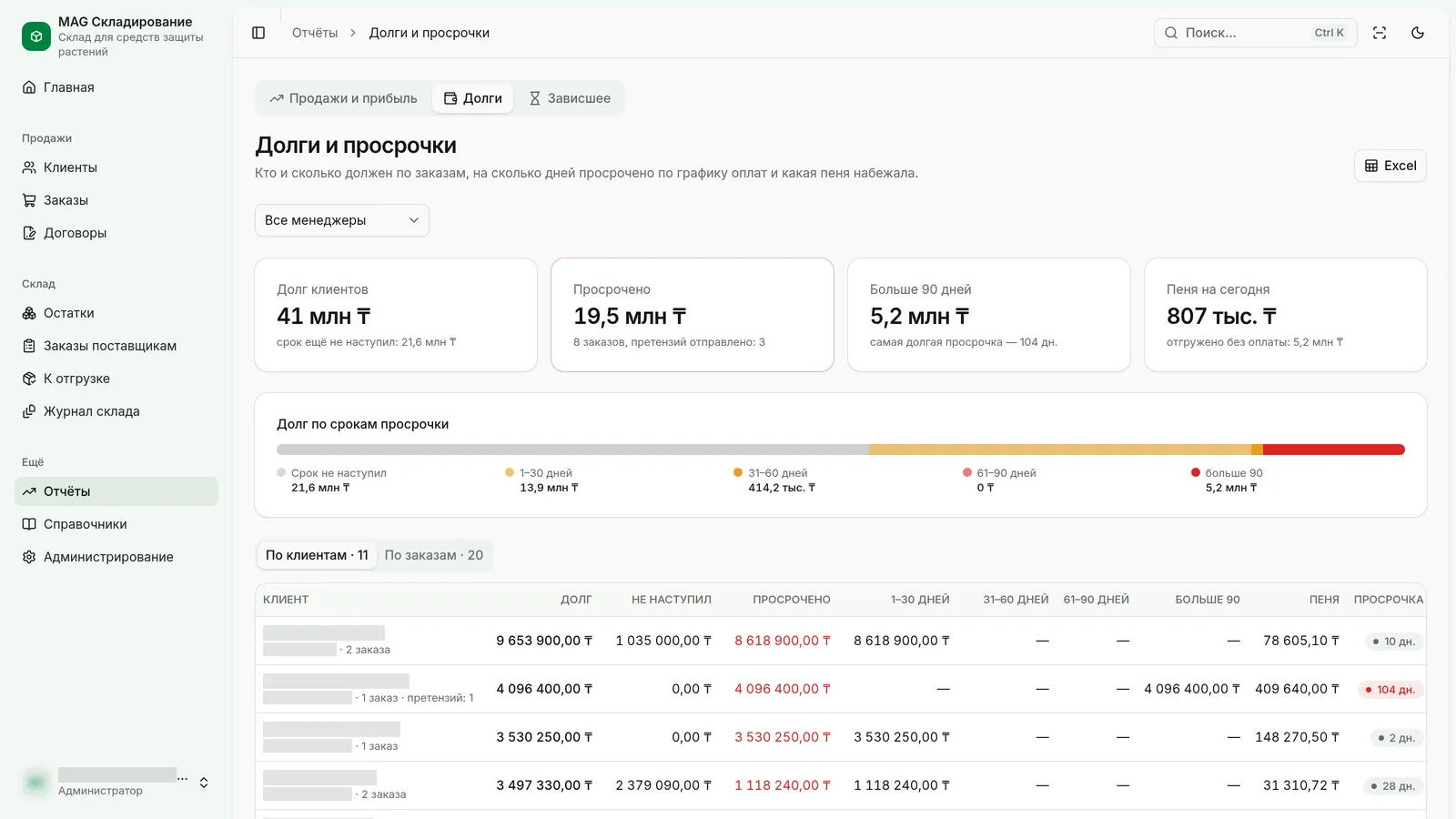The image size is (1456, 819).
Task: Switch to По заказам · 20 tab
Action: [x=434, y=555]
